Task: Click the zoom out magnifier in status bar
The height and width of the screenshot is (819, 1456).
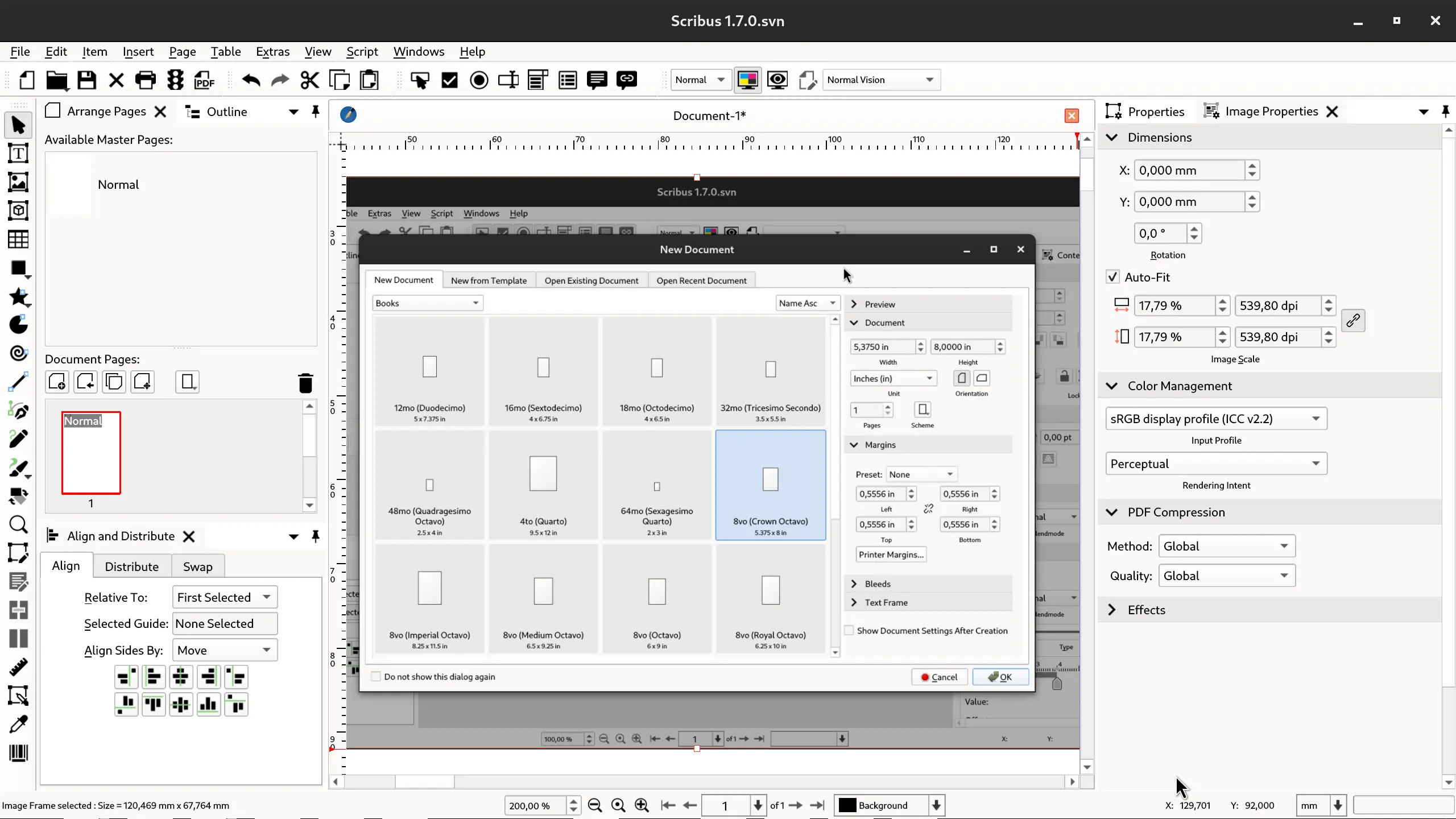Action: pos(595,805)
